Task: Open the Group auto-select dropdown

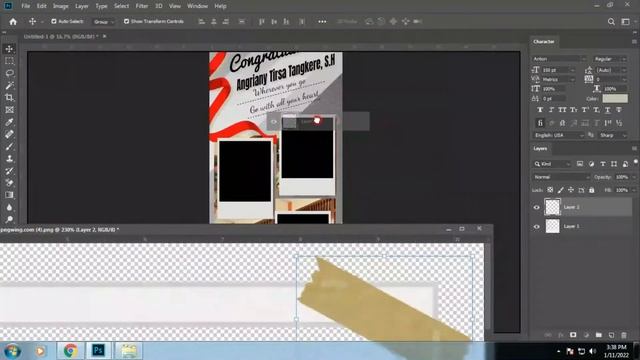Action: 104,22
